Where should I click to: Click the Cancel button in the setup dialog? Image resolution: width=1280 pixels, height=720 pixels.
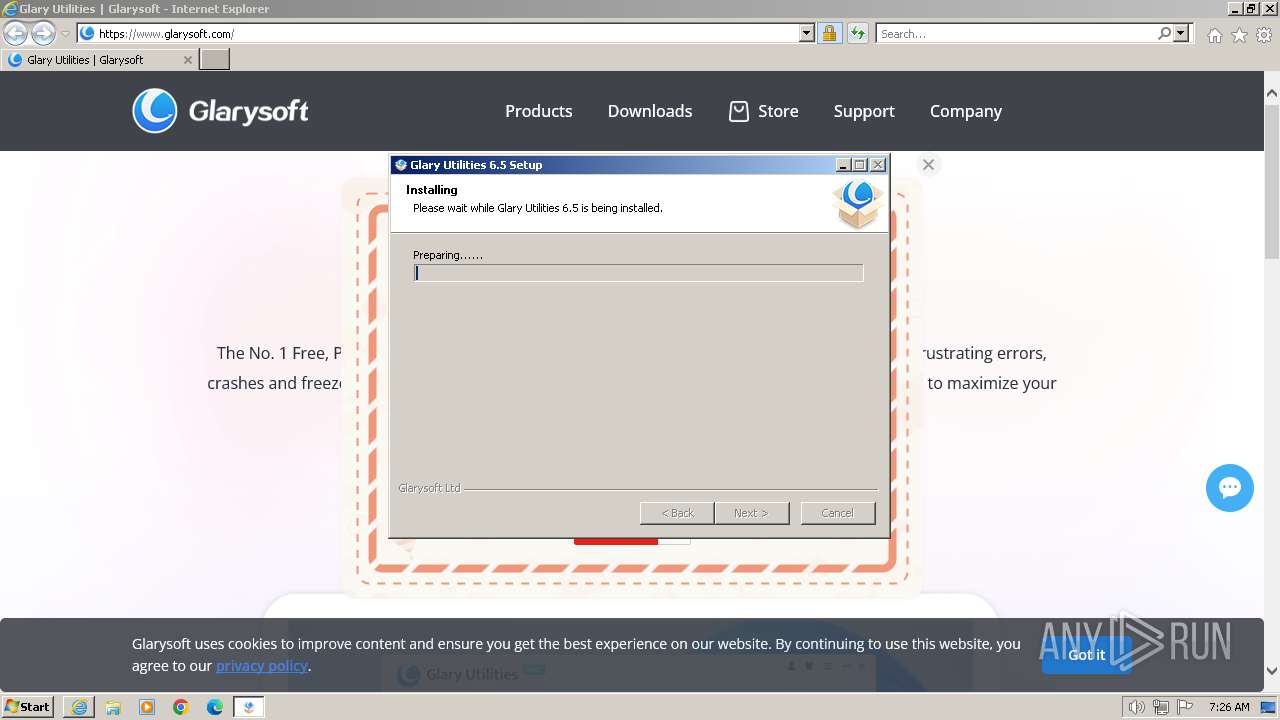837,513
